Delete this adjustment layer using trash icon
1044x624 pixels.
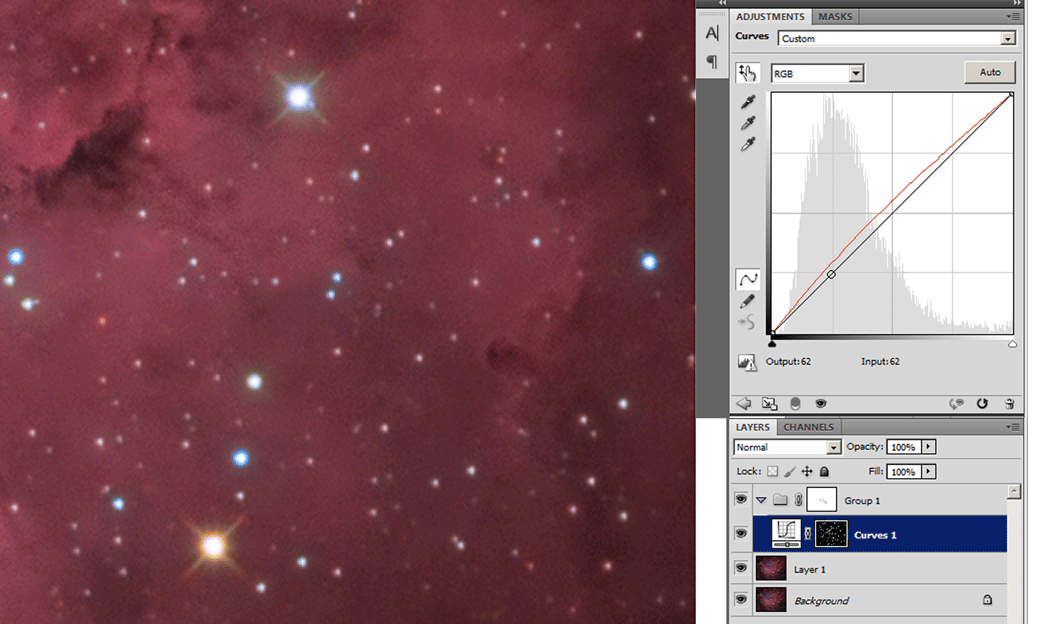pyautogui.click(x=1009, y=403)
